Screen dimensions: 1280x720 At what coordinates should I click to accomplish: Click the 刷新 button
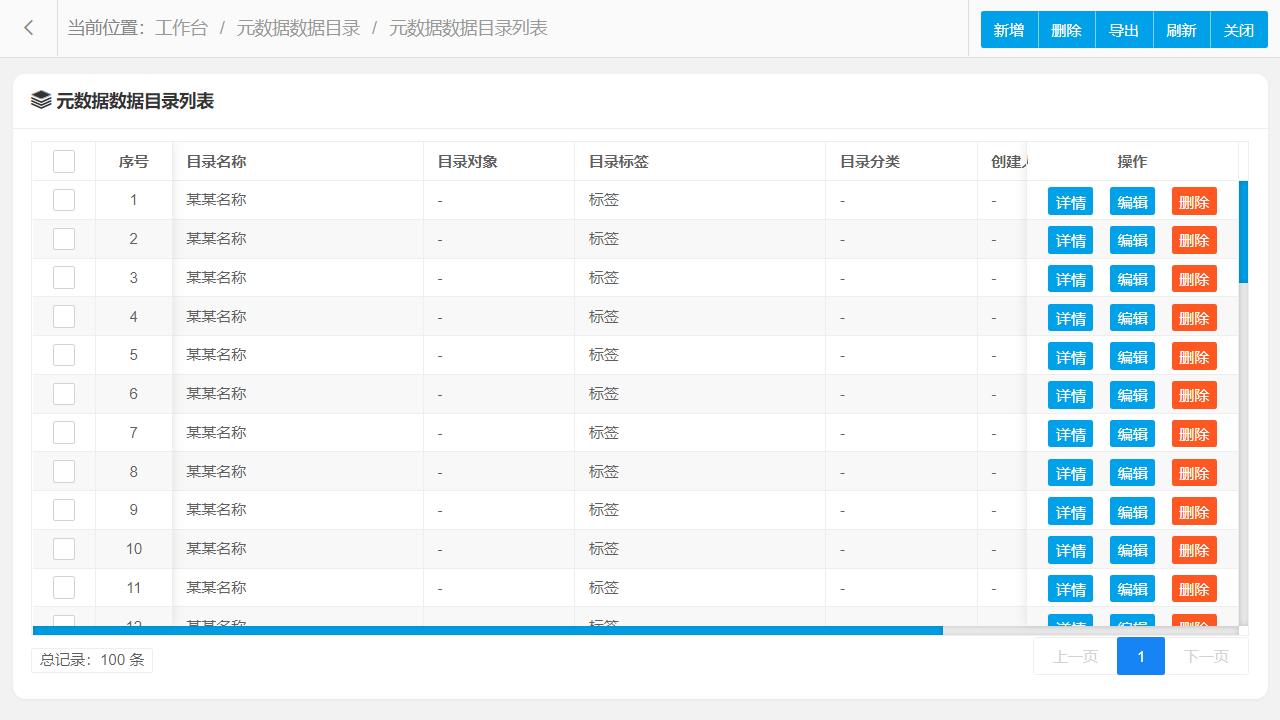[x=1181, y=30]
